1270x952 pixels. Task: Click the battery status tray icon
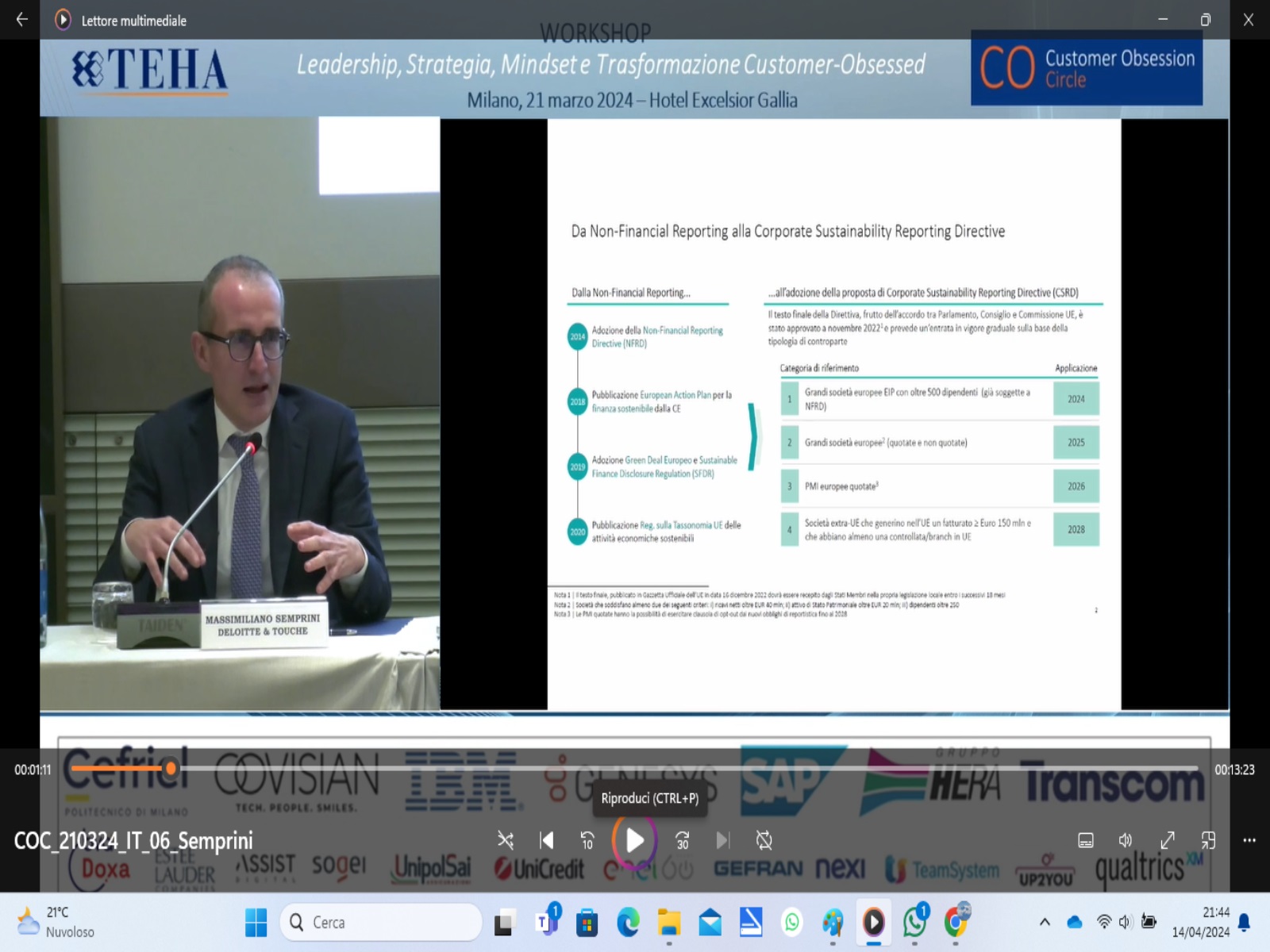click(x=1149, y=922)
